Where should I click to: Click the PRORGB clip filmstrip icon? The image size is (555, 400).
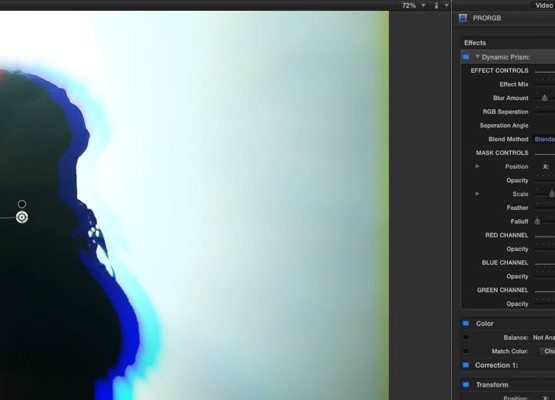[463, 18]
